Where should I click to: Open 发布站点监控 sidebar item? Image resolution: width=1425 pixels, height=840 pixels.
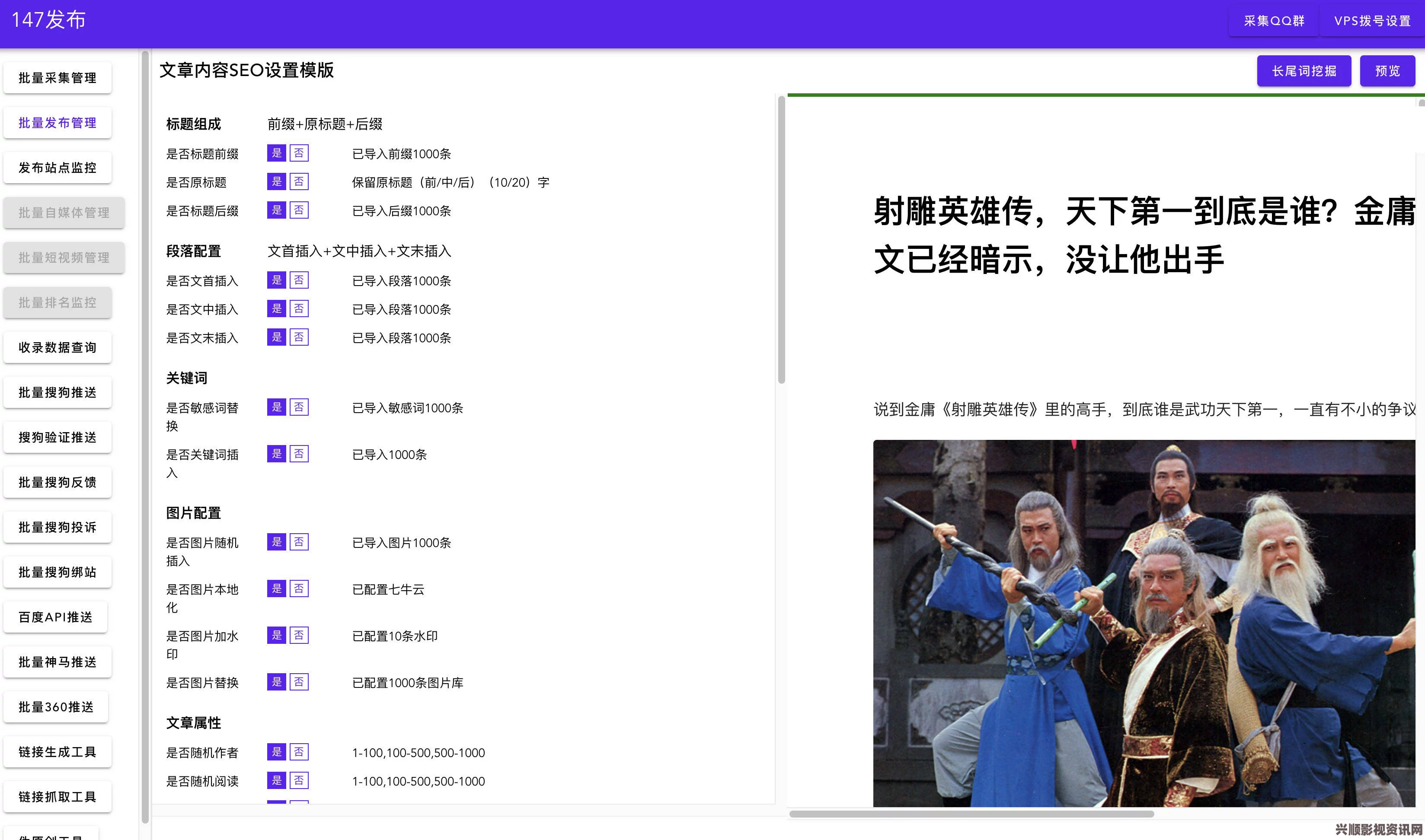point(57,168)
